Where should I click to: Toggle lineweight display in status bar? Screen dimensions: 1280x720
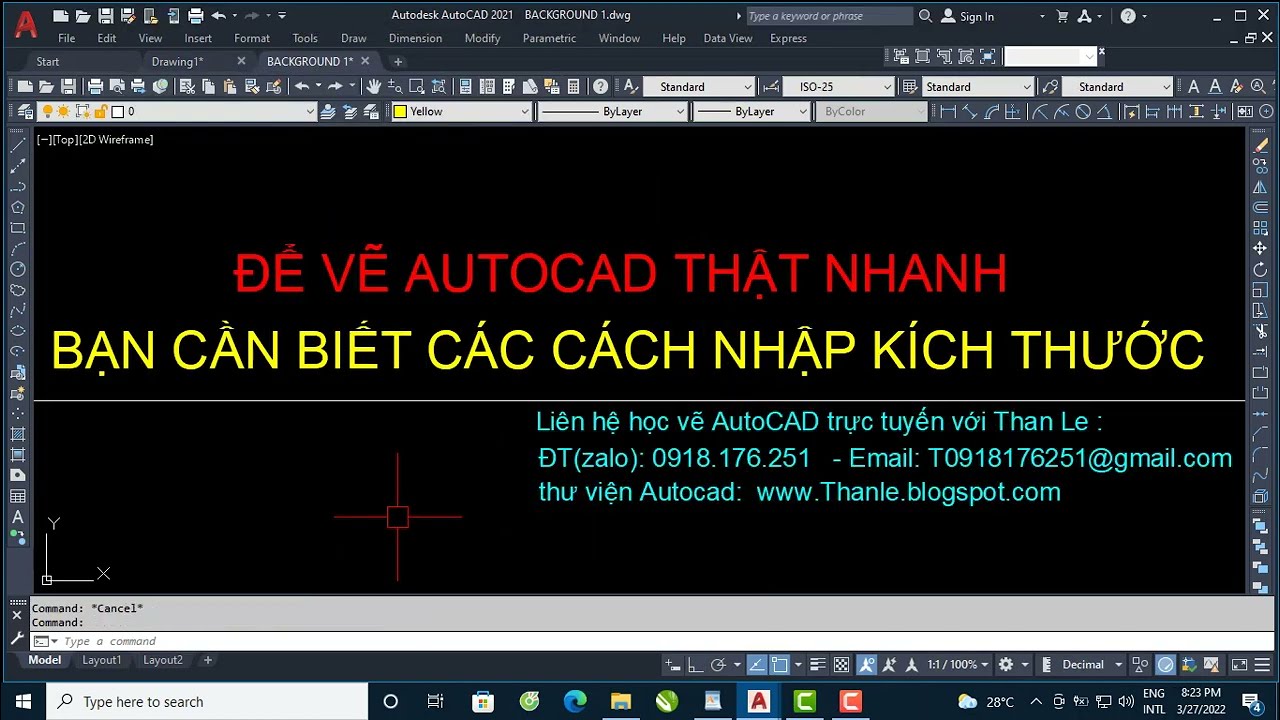point(818,665)
